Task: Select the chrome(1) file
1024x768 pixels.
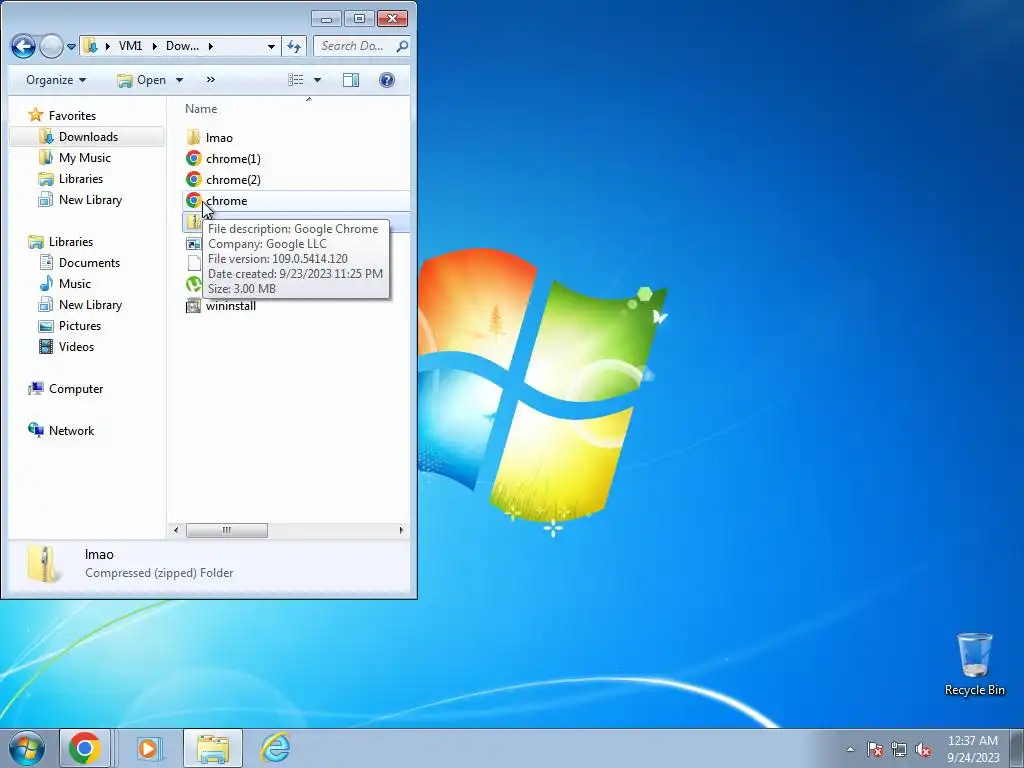Action: (x=233, y=159)
